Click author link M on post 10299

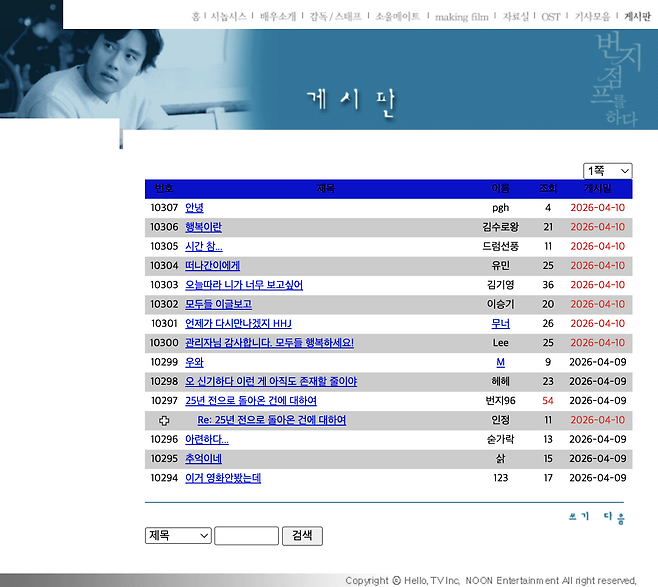click(x=500, y=362)
